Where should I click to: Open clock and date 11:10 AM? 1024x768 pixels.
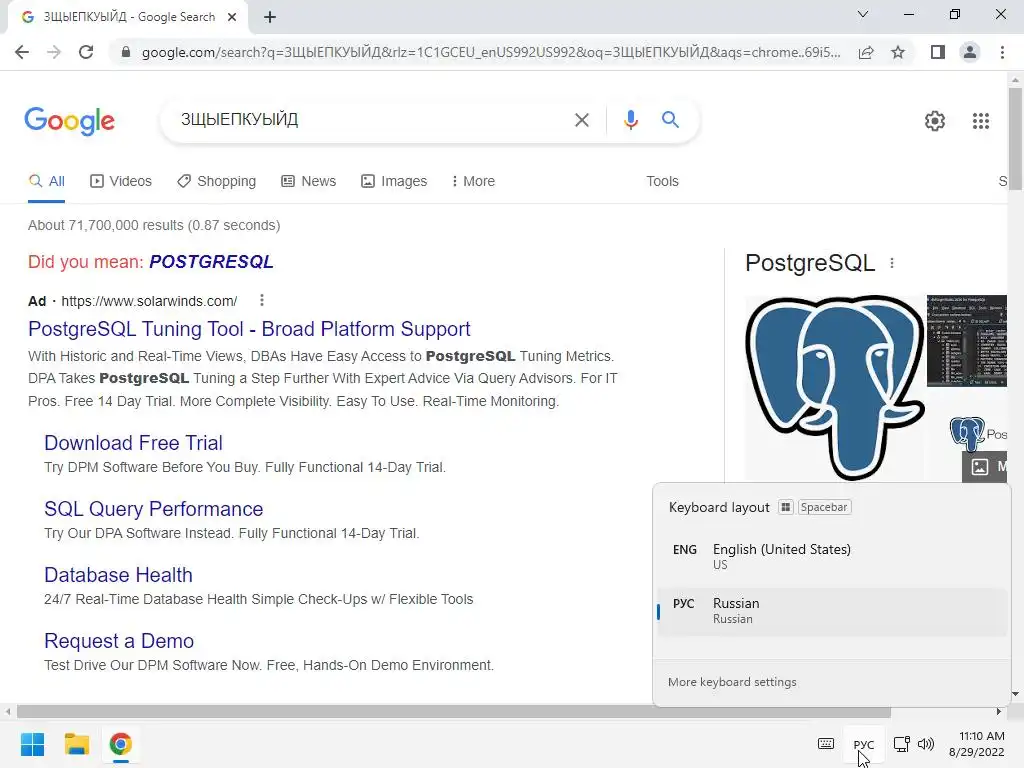pos(976,744)
